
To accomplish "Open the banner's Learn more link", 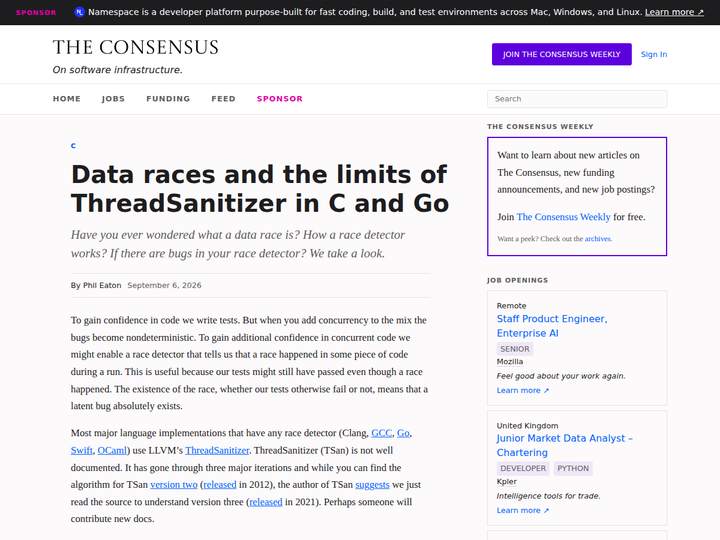I will coord(674,12).
